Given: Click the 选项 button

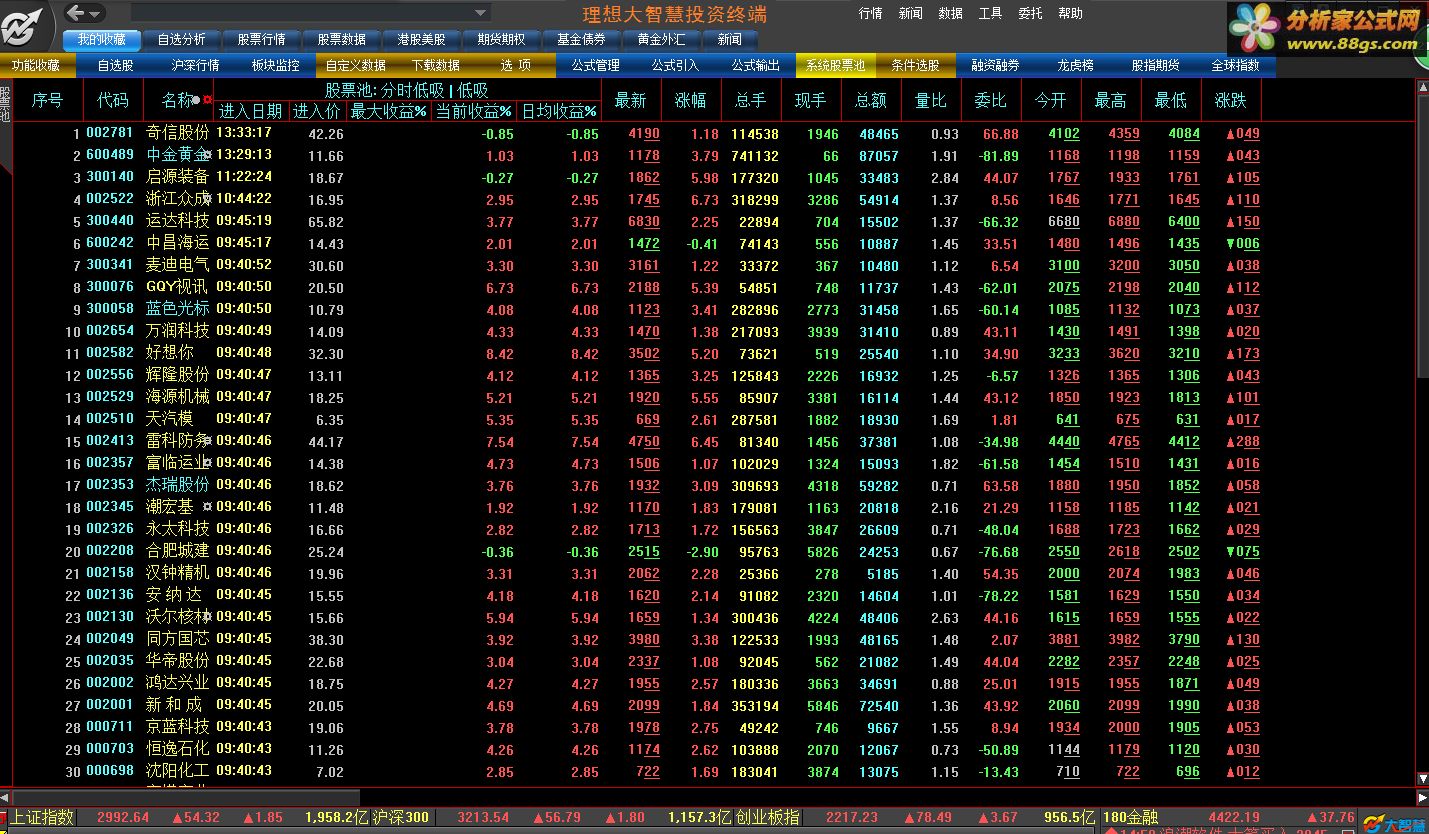Looking at the screenshot, I should point(516,65).
